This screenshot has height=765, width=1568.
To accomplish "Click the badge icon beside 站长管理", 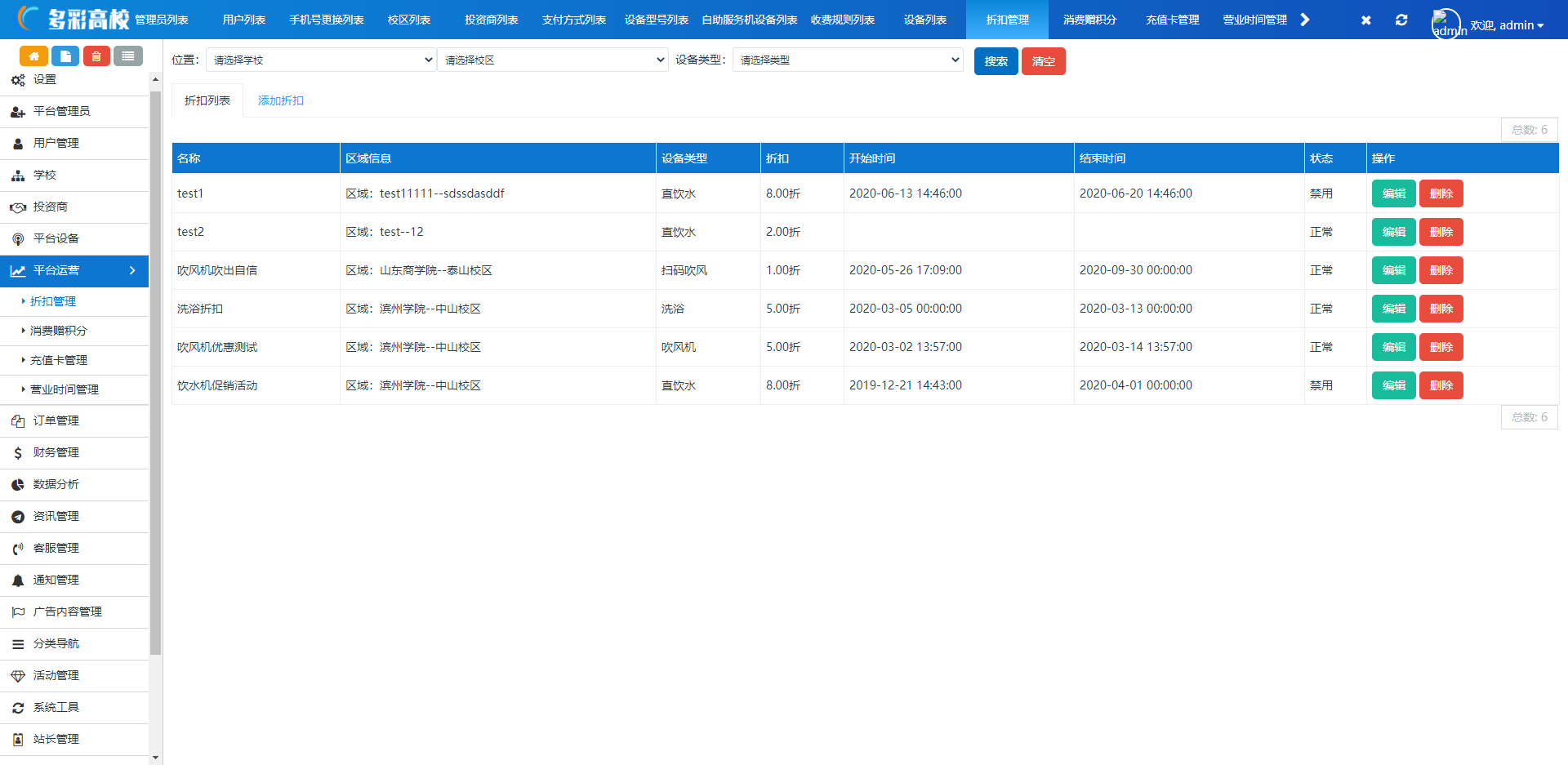I will point(18,740).
